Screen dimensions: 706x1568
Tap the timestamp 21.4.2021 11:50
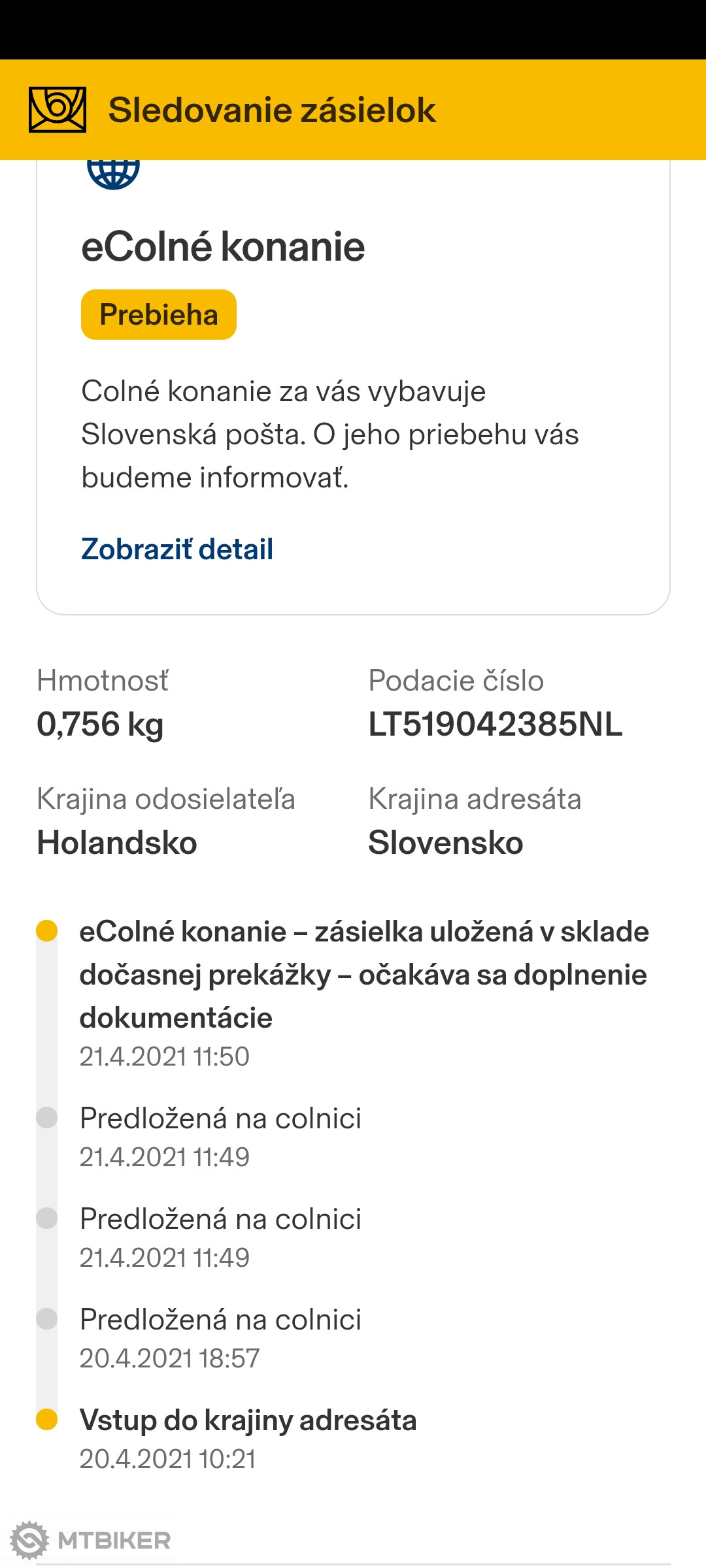tap(165, 1056)
